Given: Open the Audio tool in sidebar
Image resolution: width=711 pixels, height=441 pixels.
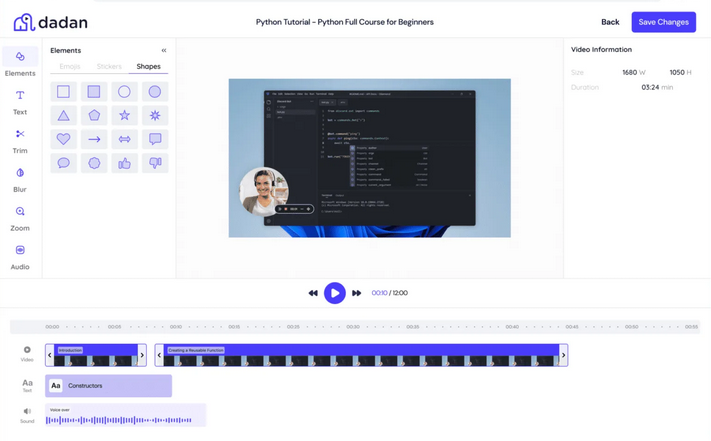Looking at the screenshot, I should click(20, 257).
